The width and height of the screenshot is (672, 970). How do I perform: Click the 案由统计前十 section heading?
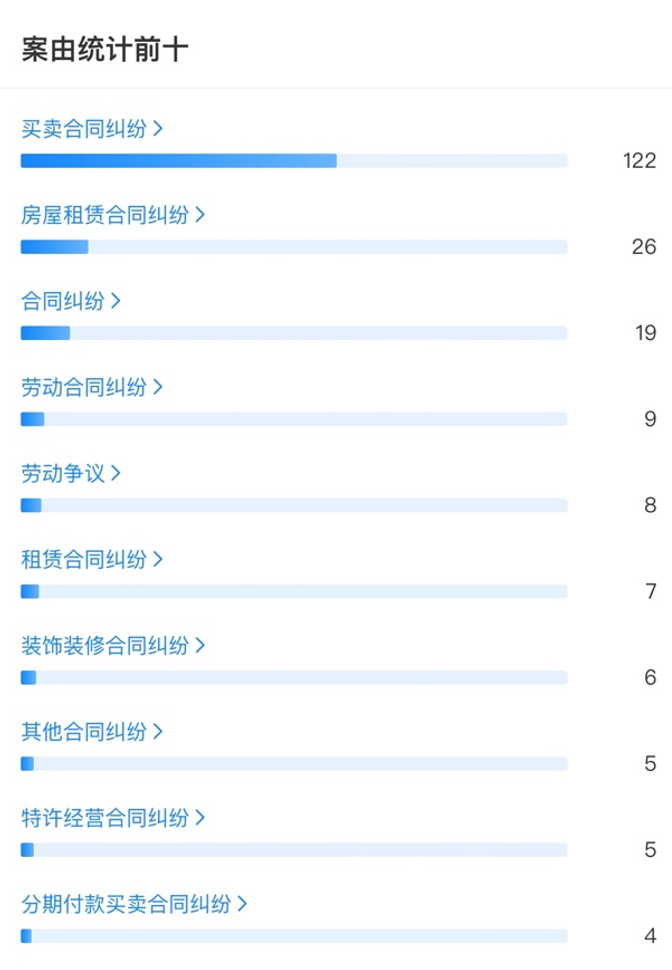[105, 51]
